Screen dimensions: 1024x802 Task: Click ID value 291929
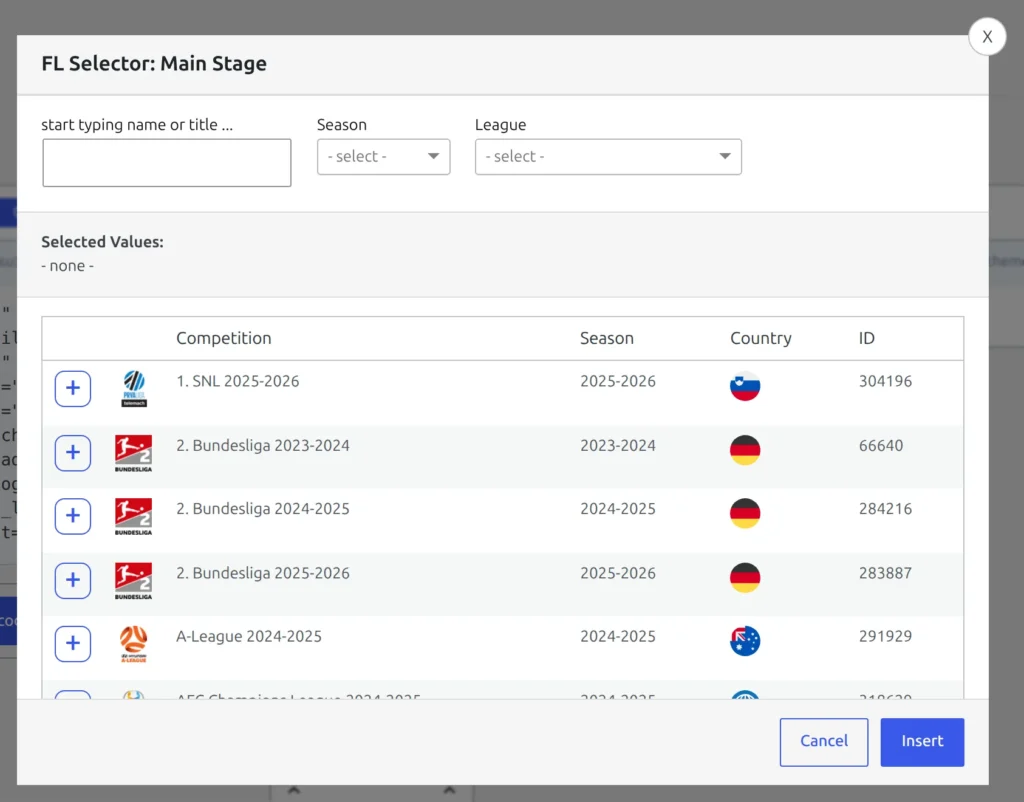click(886, 636)
